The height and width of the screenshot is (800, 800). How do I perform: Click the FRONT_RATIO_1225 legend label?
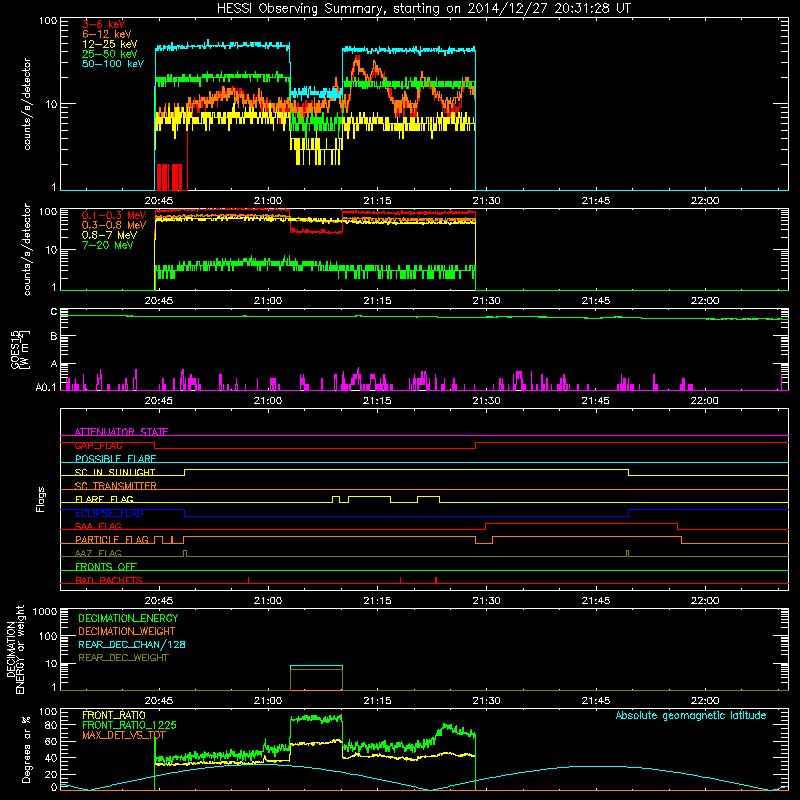pyautogui.click(x=129, y=725)
